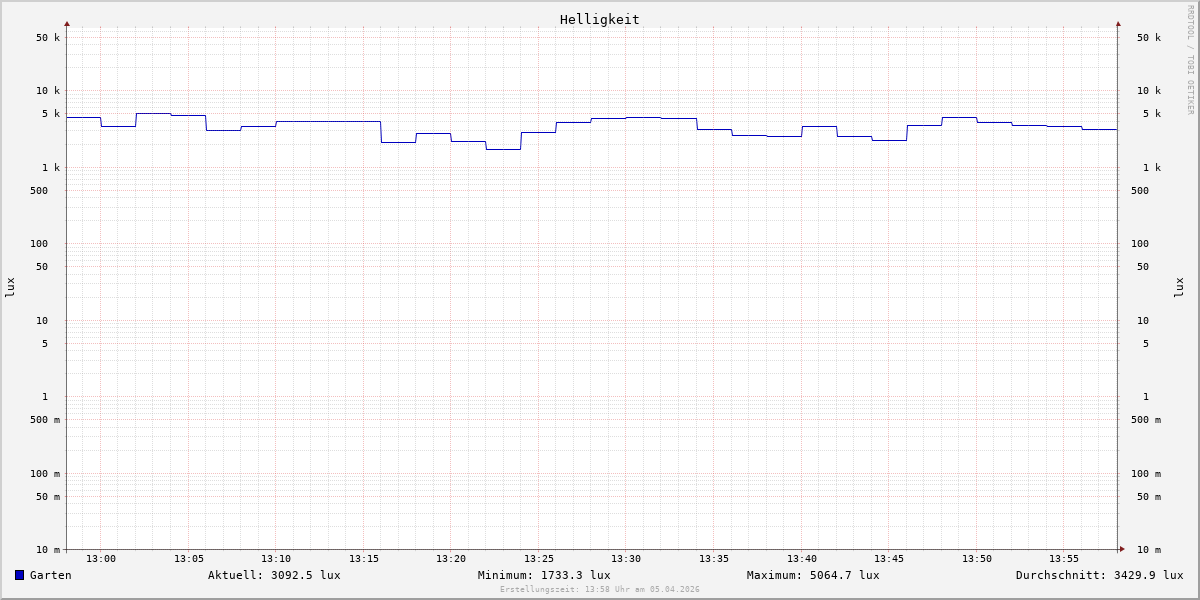Click the 13:35 time axis label

(714, 558)
